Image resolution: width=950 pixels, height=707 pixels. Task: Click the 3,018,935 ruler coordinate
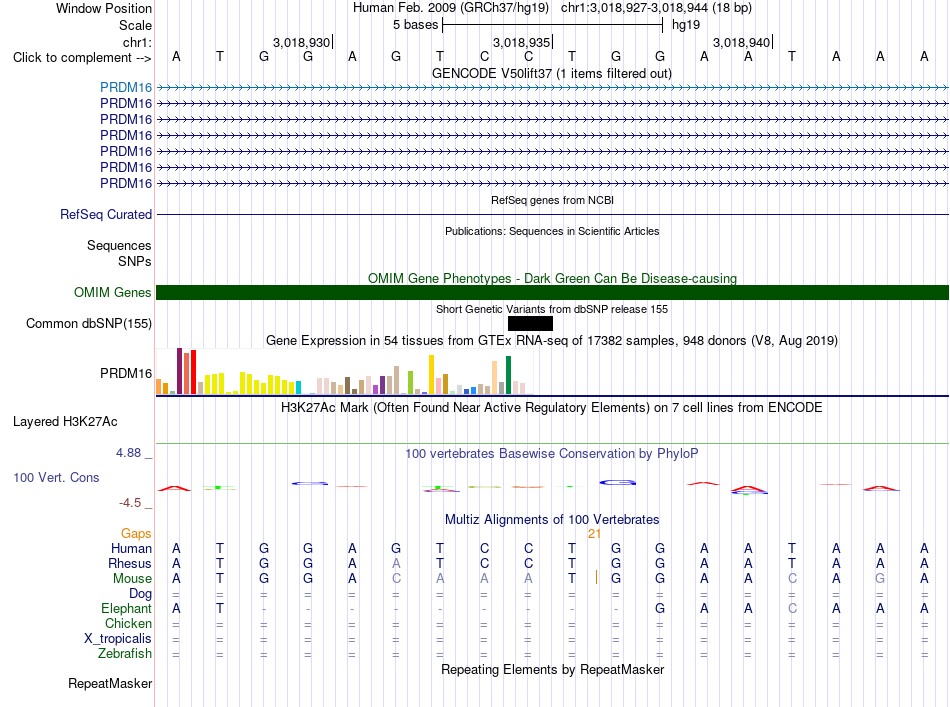click(521, 42)
